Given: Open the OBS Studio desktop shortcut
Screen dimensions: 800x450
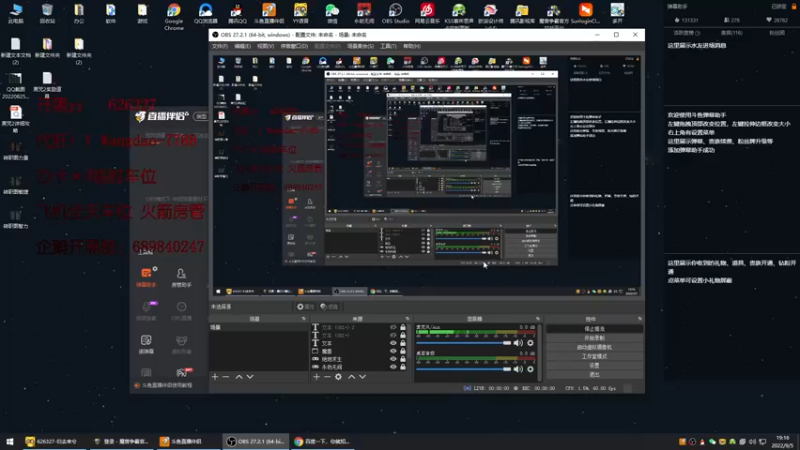Looking at the screenshot, I should click(x=395, y=14).
